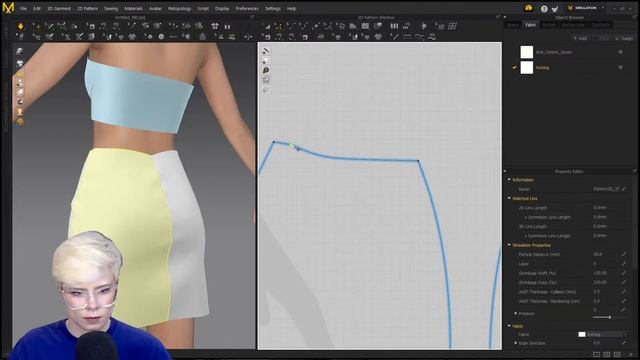Click the Copy button in Object Browser
The width and height of the screenshot is (640, 360).
click(x=603, y=38)
